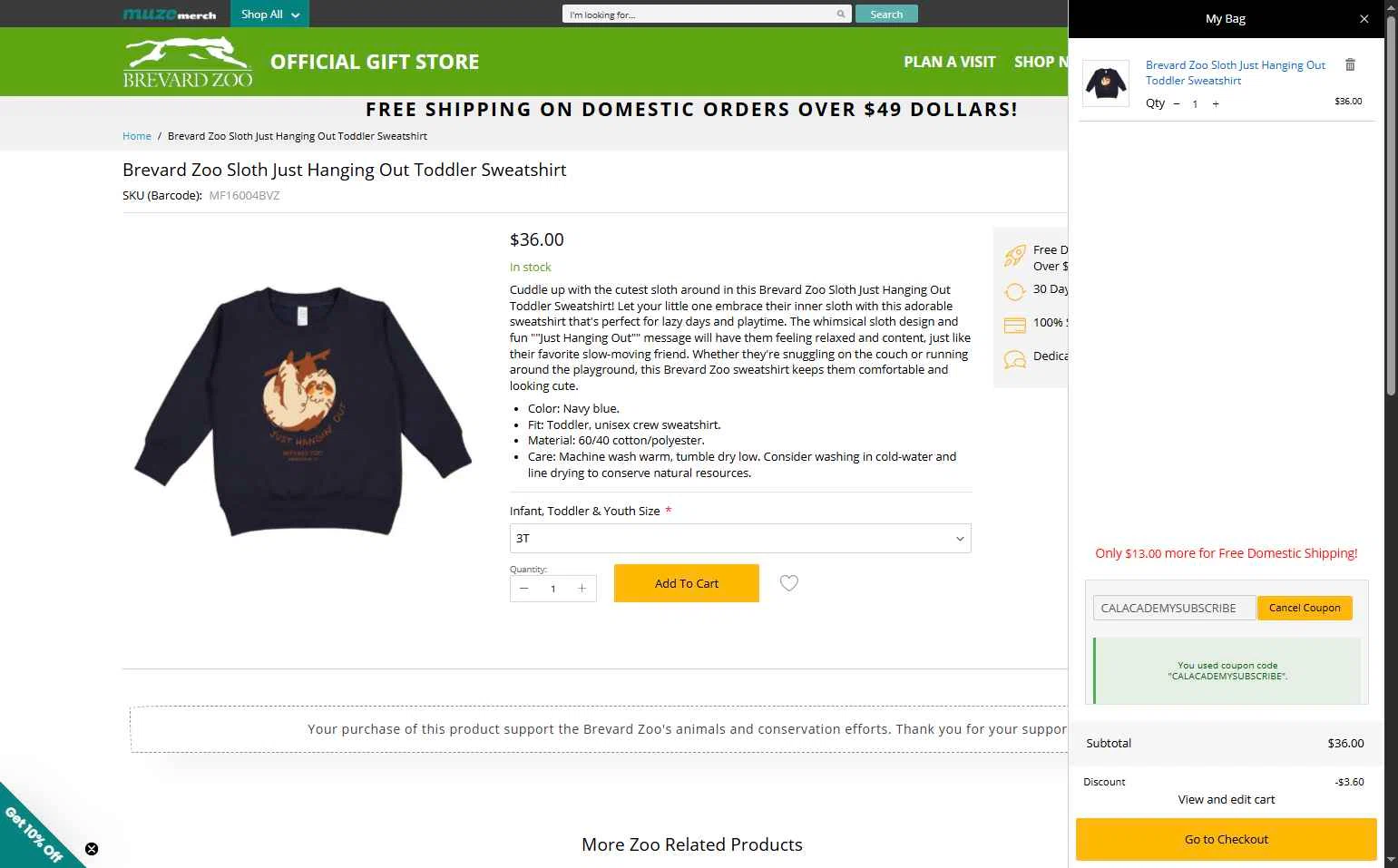
Task: Decrease bag quantity with minus icon
Action: [1177, 104]
